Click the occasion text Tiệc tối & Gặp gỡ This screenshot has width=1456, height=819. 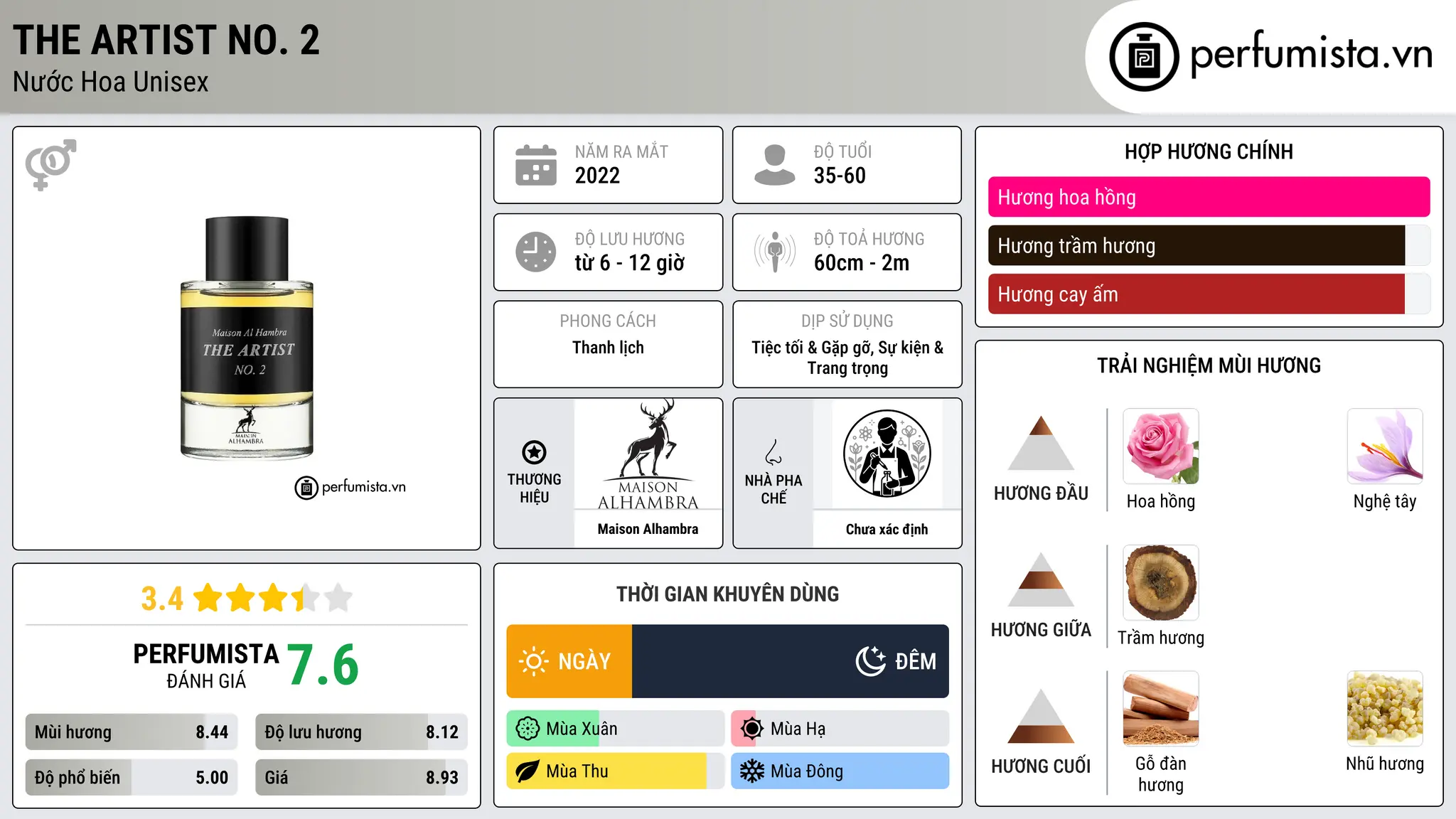(812, 348)
